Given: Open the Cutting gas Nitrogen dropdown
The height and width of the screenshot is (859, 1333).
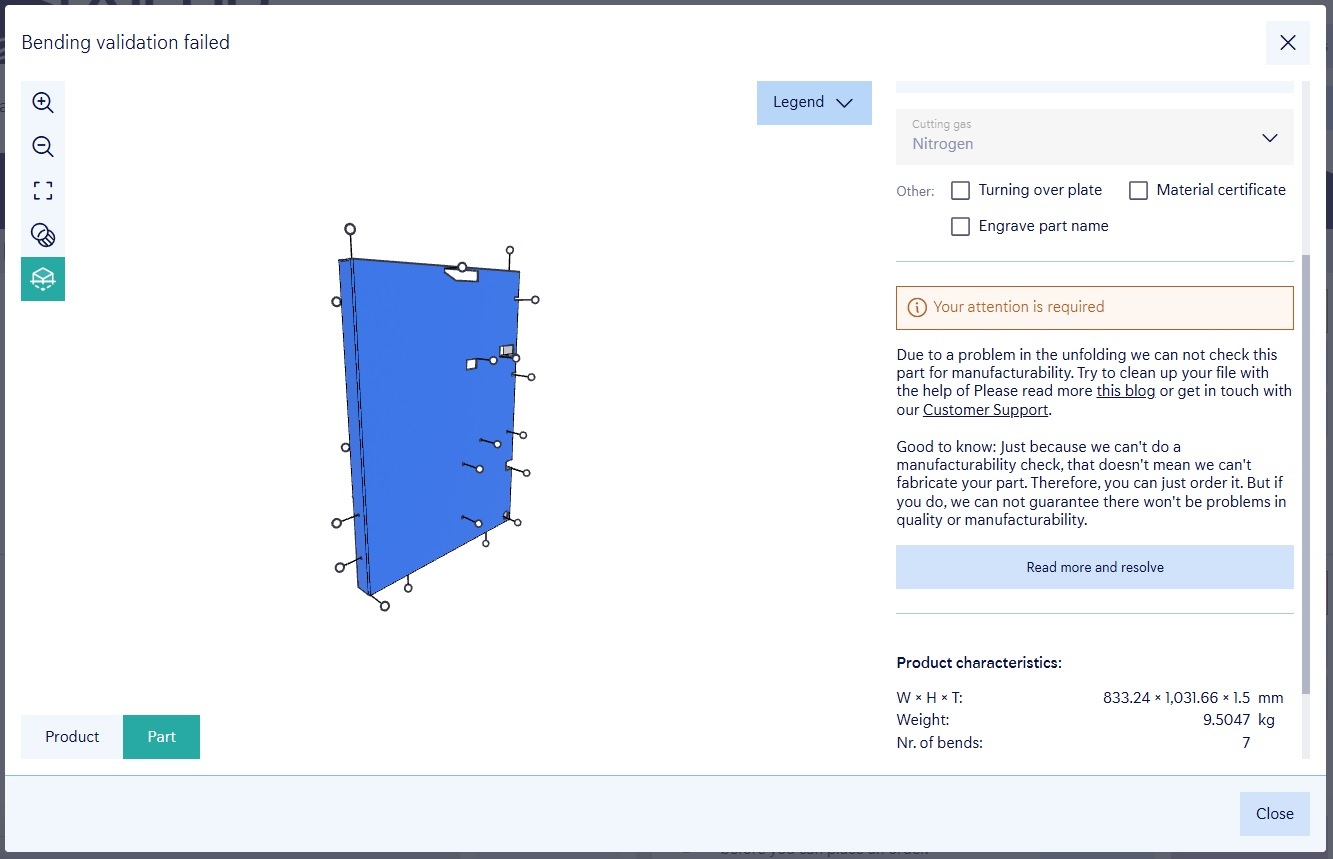Looking at the screenshot, I should pos(1080,137).
